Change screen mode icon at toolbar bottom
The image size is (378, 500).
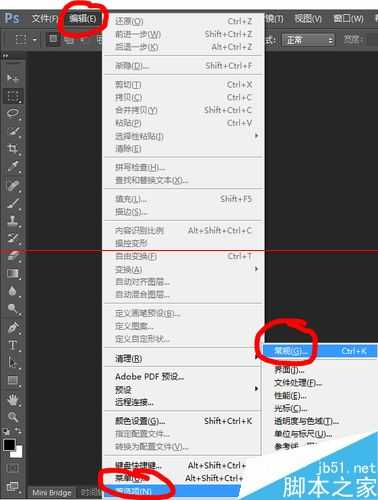(x=13, y=486)
